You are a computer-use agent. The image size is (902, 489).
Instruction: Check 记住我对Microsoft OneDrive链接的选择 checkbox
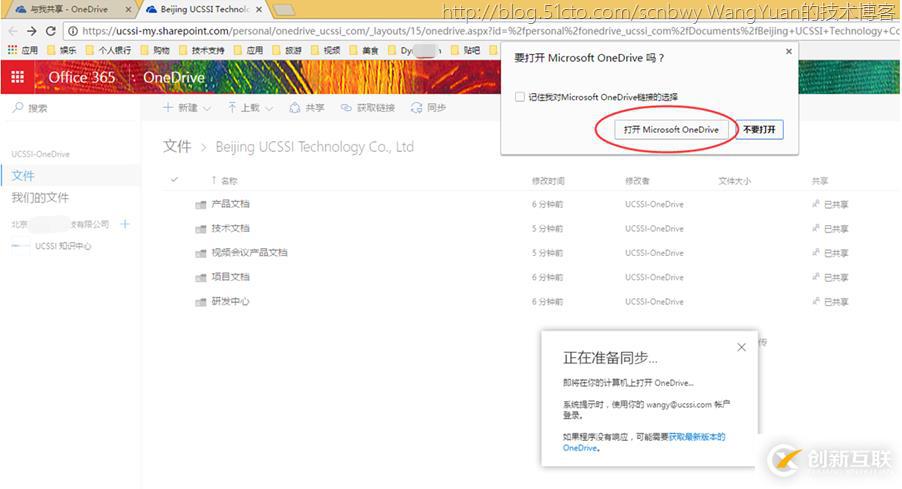(x=520, y=97)
